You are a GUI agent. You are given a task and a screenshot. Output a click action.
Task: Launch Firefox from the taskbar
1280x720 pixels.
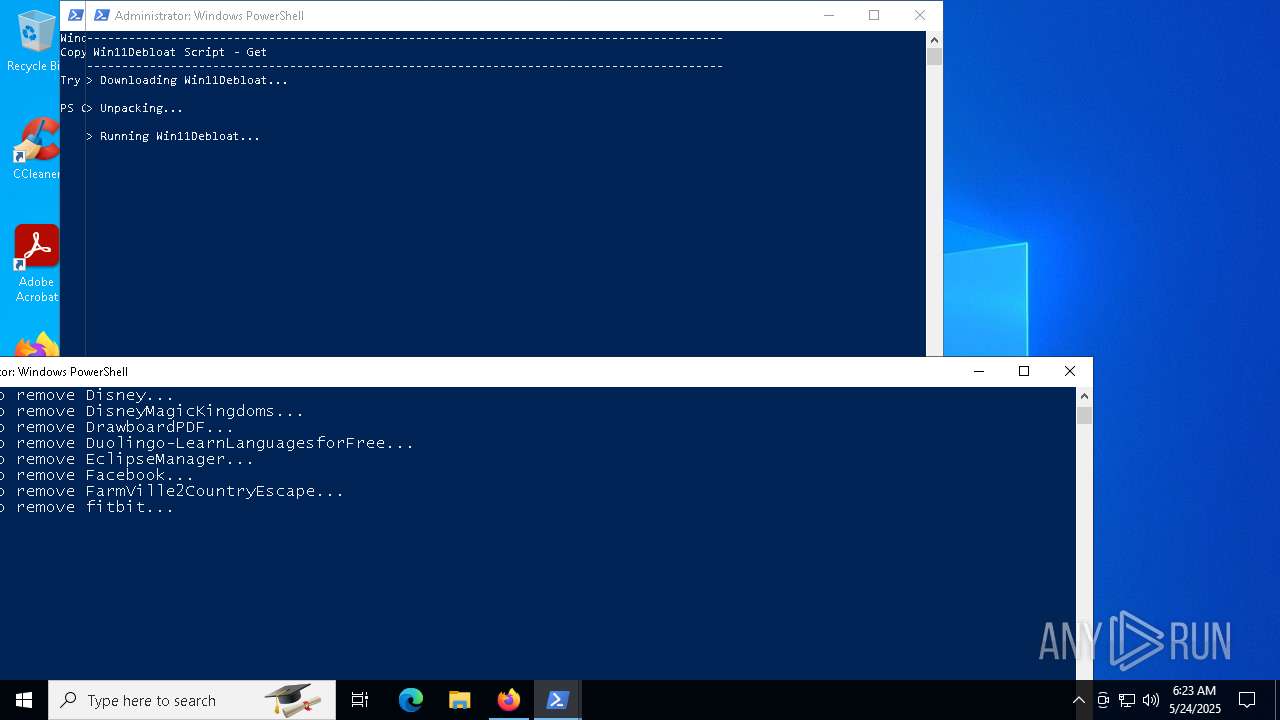[x=508, y=700]
